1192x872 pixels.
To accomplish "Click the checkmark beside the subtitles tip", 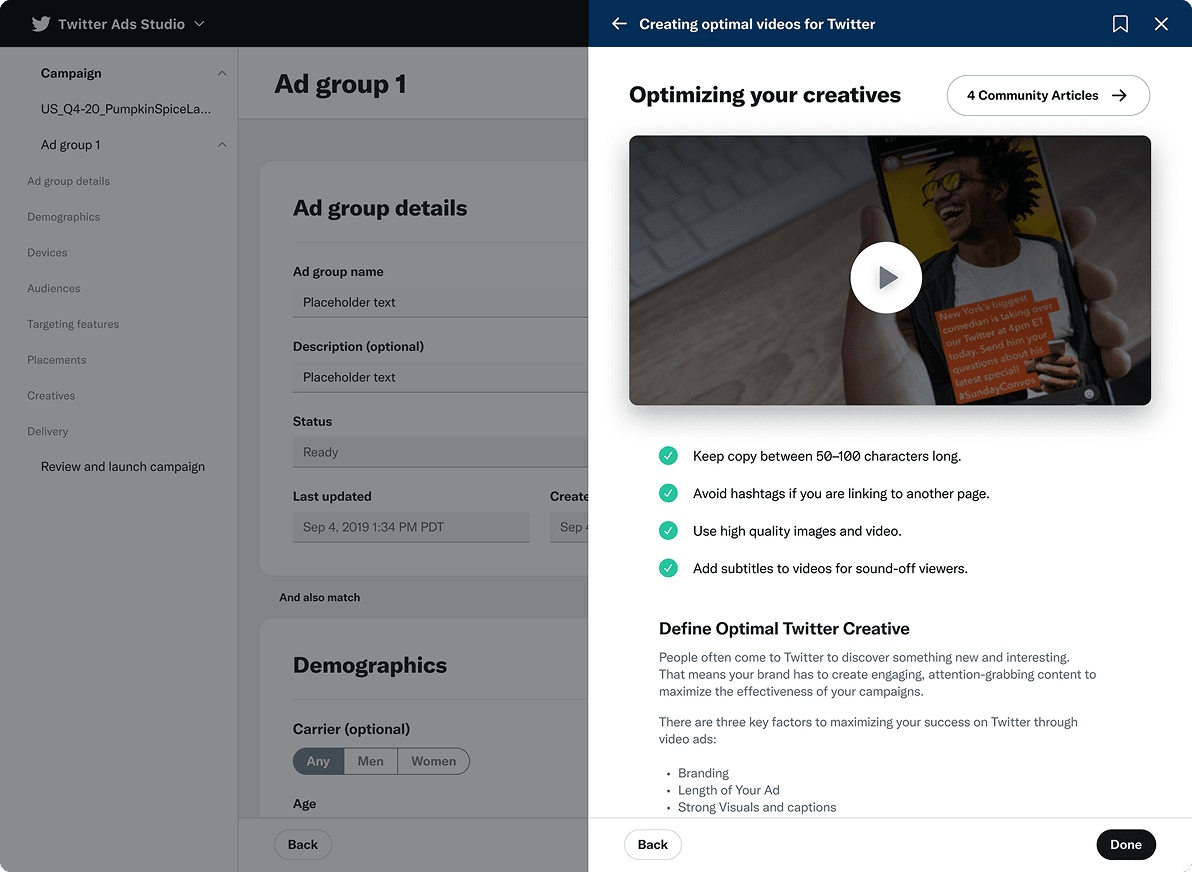I will (668, 568).
